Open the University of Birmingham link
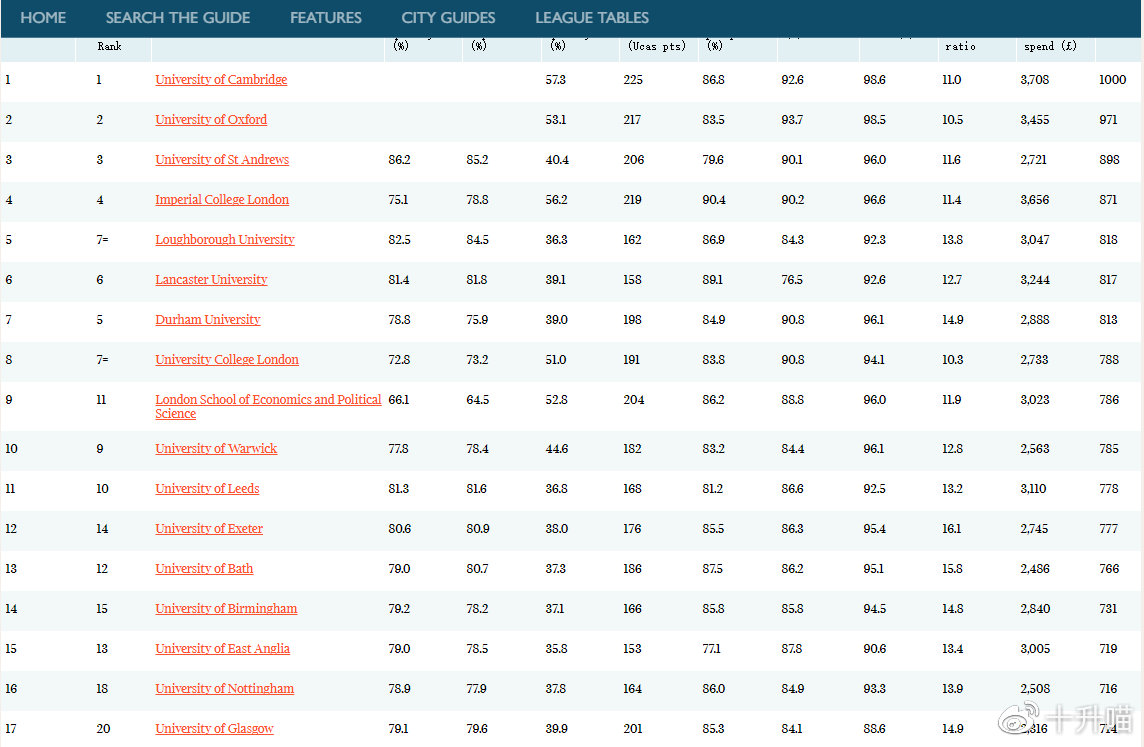The width and height of the screenshot is (1144, 747). coord(226,610)
